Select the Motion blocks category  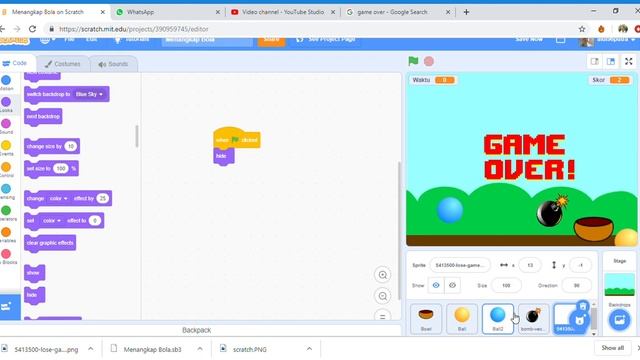(6, 82)
